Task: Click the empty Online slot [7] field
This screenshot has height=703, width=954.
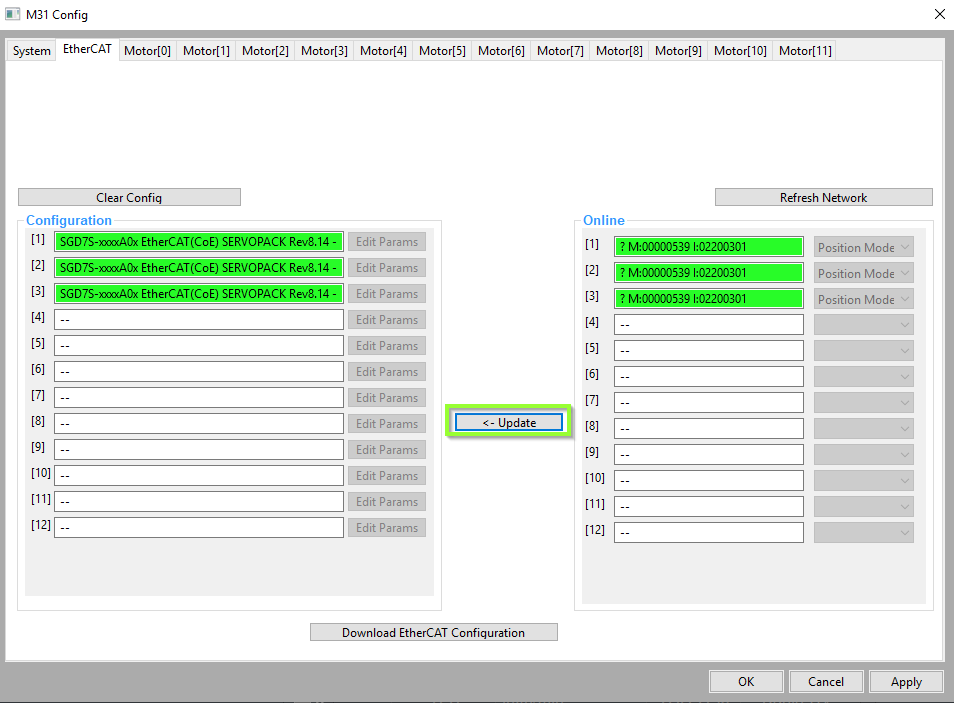Action: click(709, 402)
